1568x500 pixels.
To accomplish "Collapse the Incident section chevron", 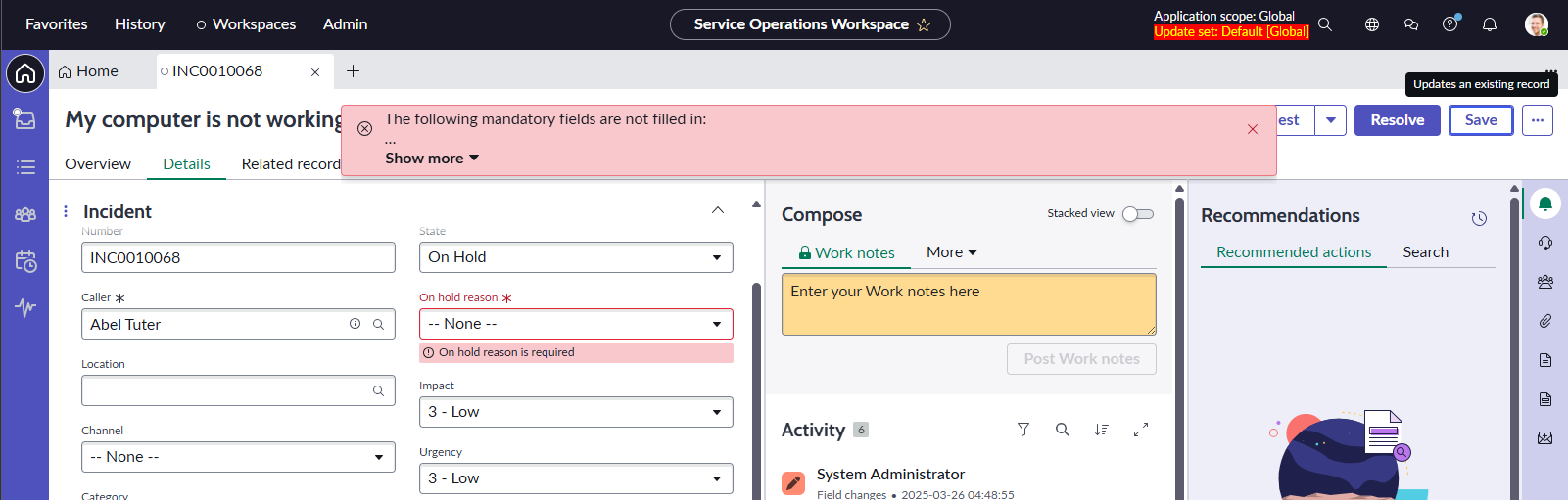I will (x=717, y=211).
